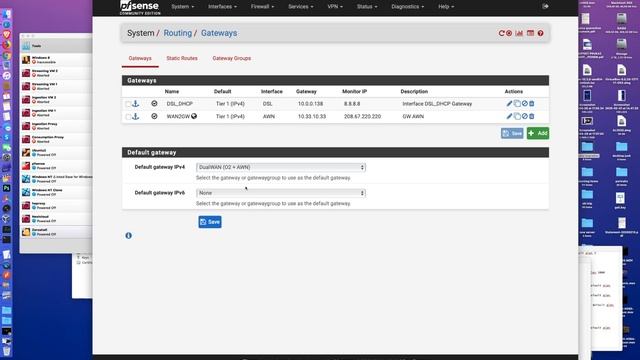The image size is (640, 360).
Task: Click the status check icon for DSL_DHCP
Action: coord(154,104)
